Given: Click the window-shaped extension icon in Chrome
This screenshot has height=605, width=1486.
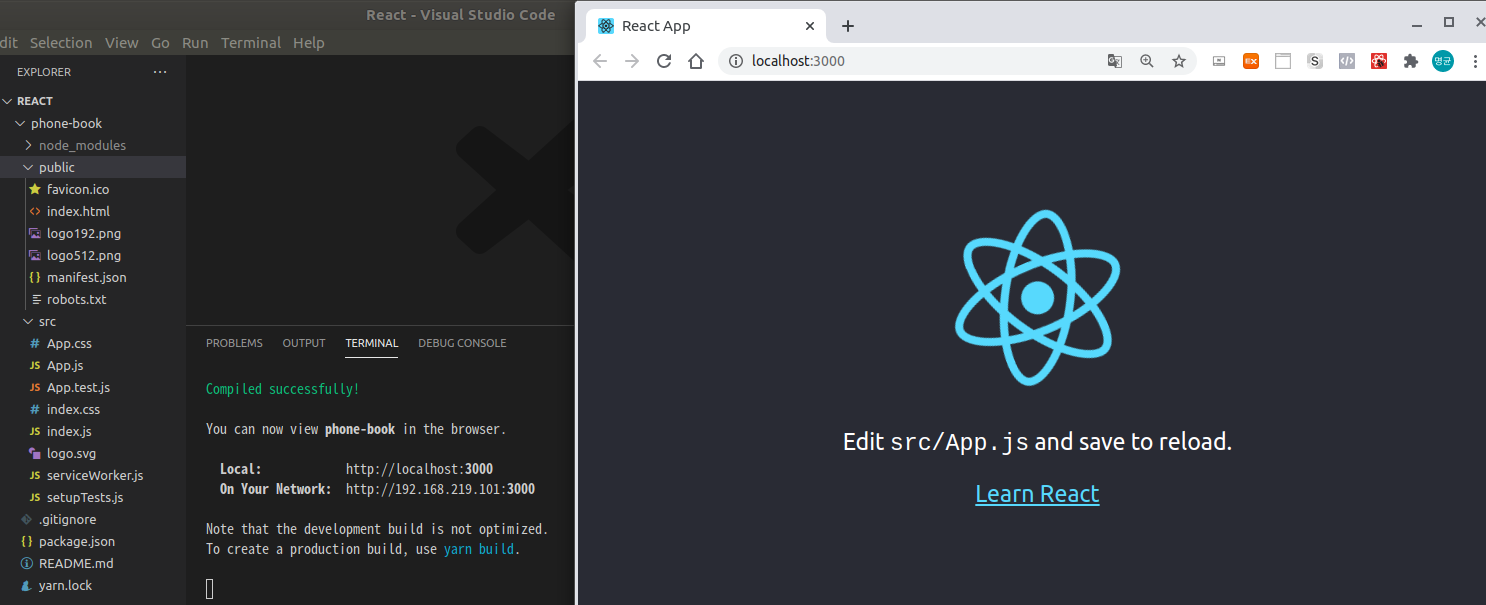Looking at the screenshot, I should pyautogui.click(x=1283, y=61).
